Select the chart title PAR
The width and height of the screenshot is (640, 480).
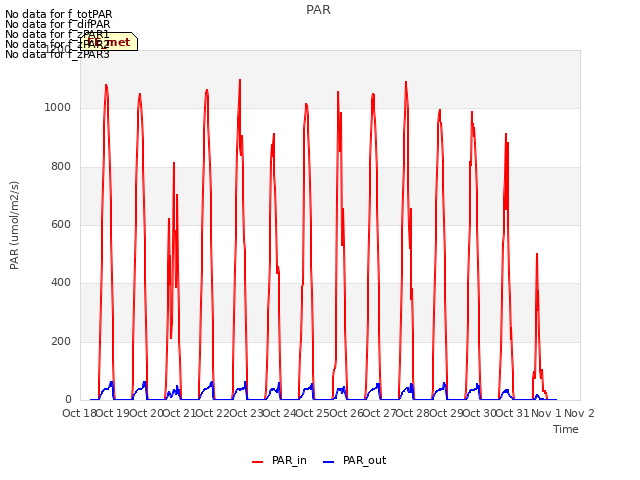[x=318, y=10]
